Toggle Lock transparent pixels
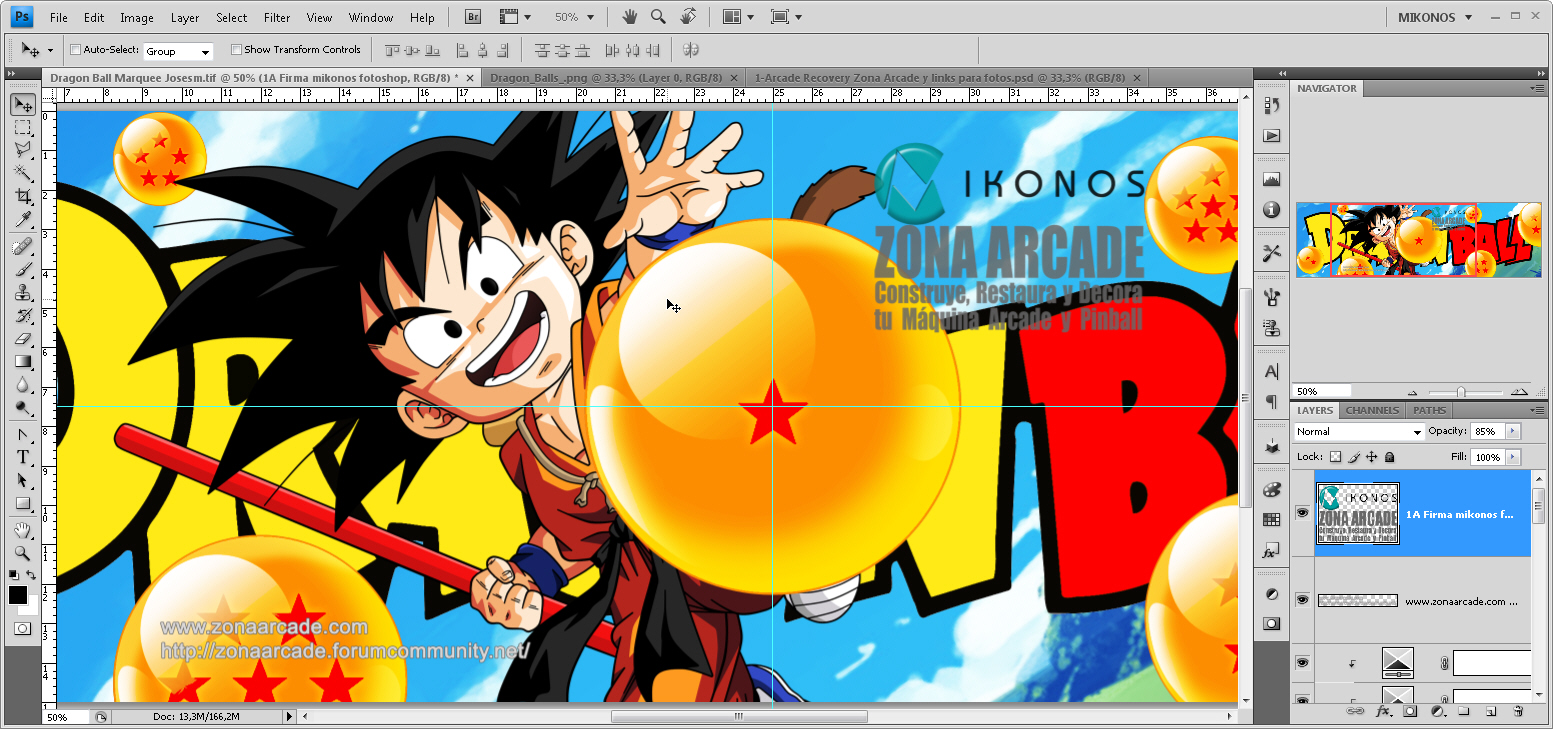 [x=1335, y=457]
